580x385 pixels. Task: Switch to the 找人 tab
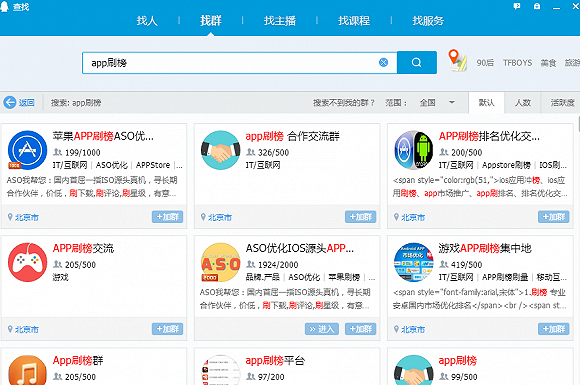point(147,21)
